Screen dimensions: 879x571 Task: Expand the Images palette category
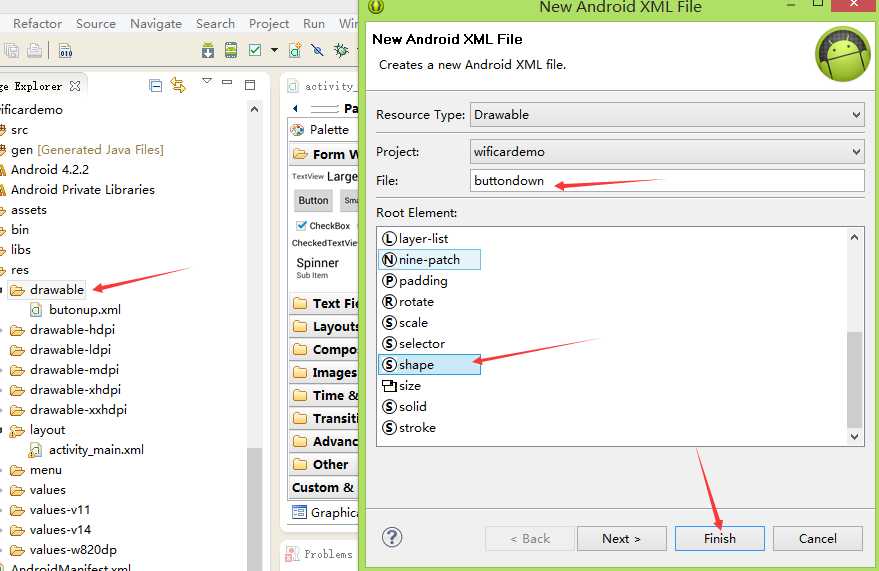click(x=325, y=373)
